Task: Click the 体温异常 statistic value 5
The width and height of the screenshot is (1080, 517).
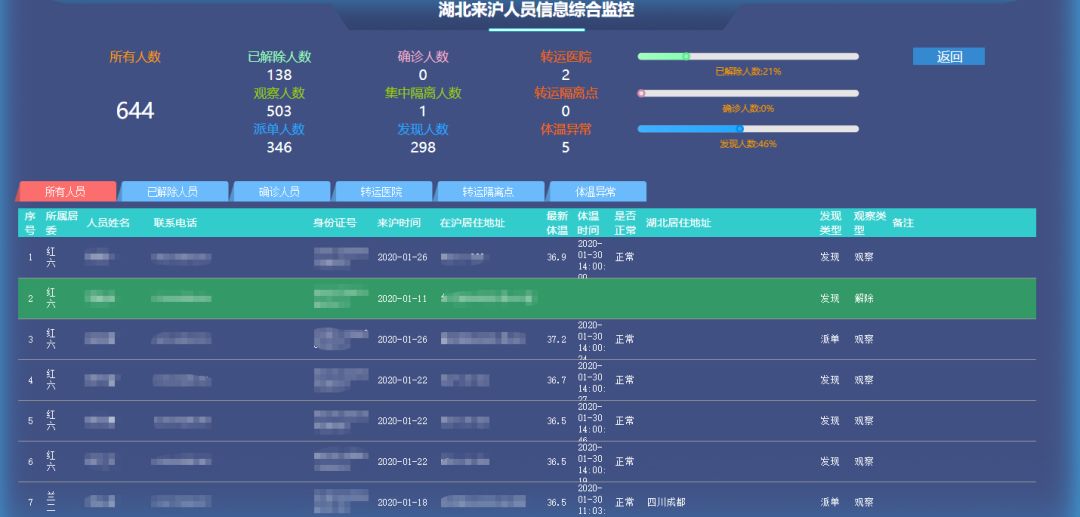Action: point(565,147)
